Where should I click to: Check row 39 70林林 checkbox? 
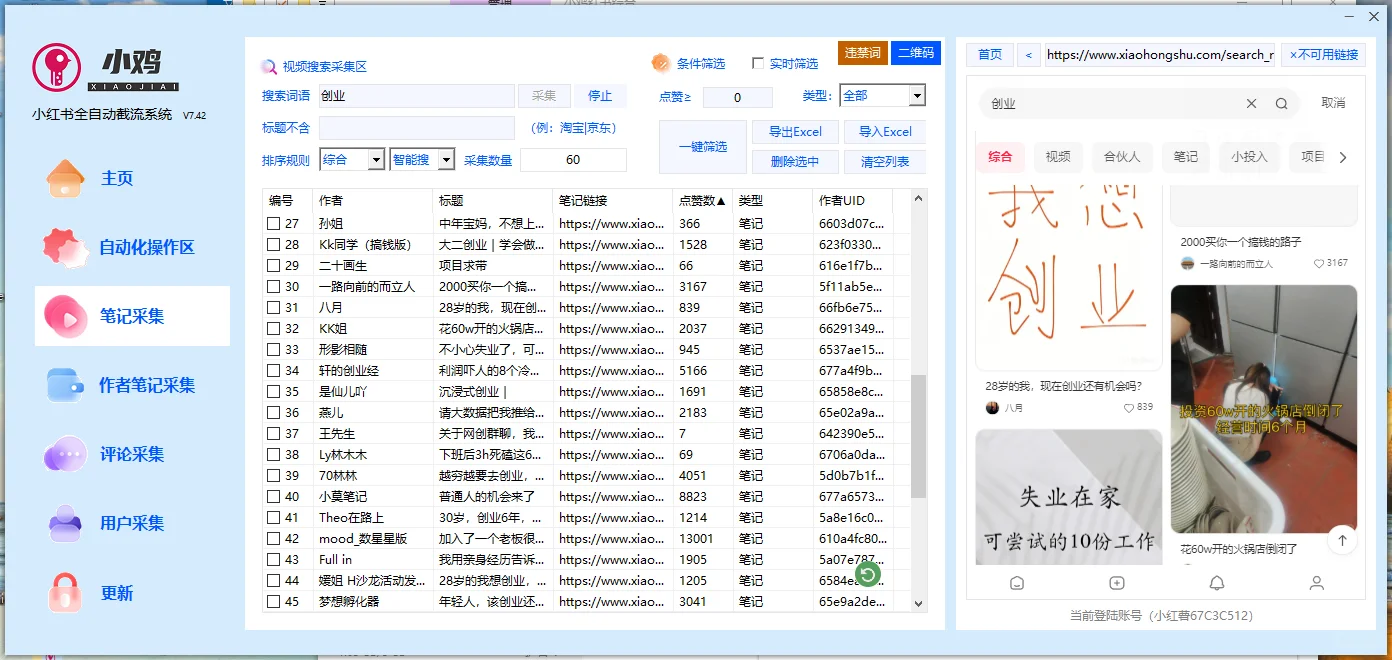pyautogui.click(x=274, y=476)
